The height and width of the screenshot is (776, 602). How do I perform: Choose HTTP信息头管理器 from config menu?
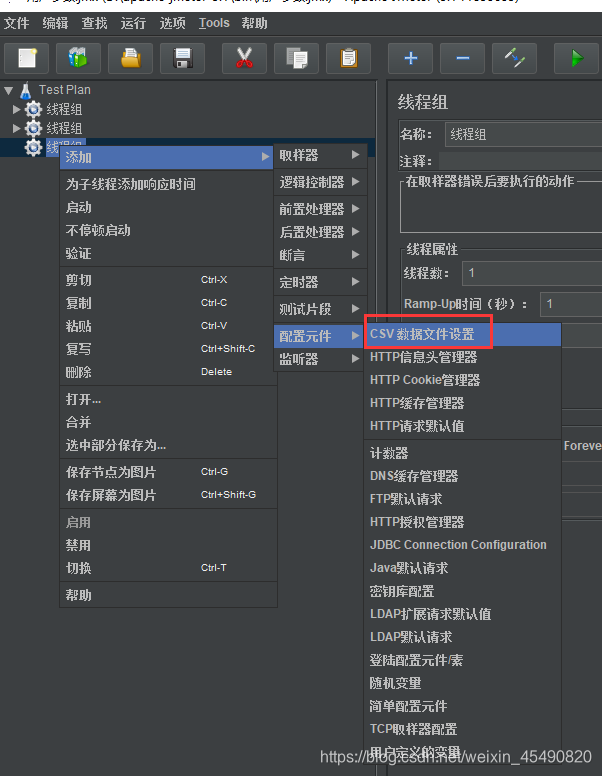click(463, 357)
